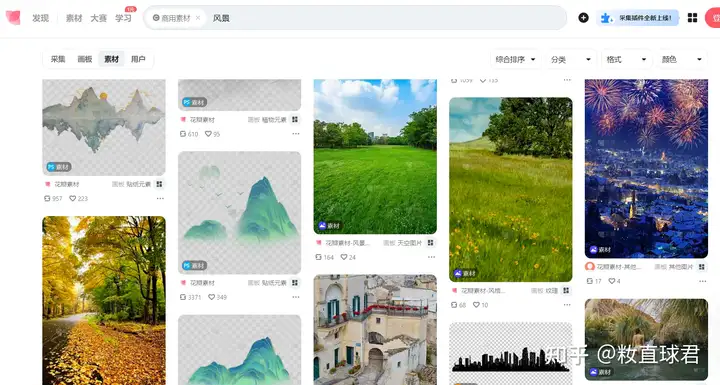Image resolution: width=720 pixels, height=385 pixels.
Task: Click the collect icon showing 17
Action: click(590, 281)
